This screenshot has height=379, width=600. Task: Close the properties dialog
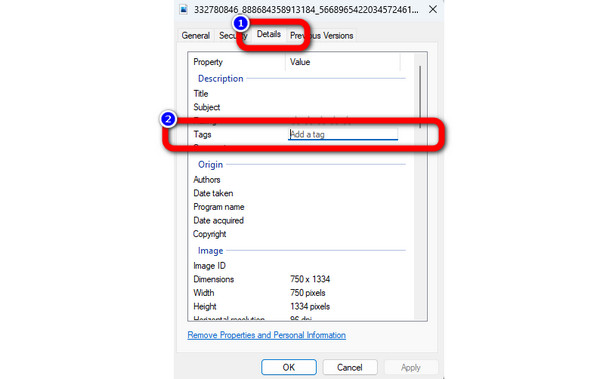(433, 9)
